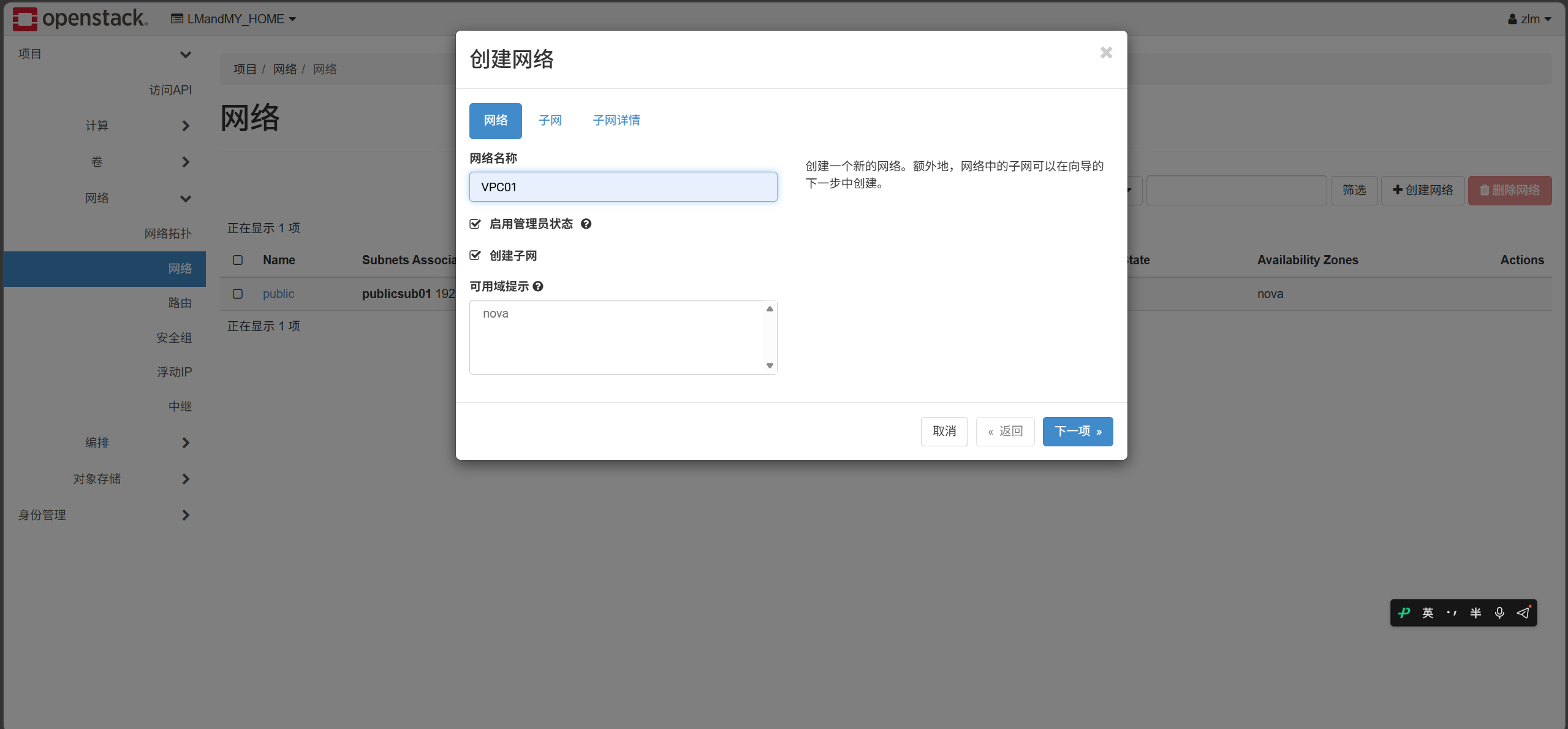Click the OpenStack logo
The width and height of the screenshot is (1568, 729).
pyautogui.click(x=80, y=18)
